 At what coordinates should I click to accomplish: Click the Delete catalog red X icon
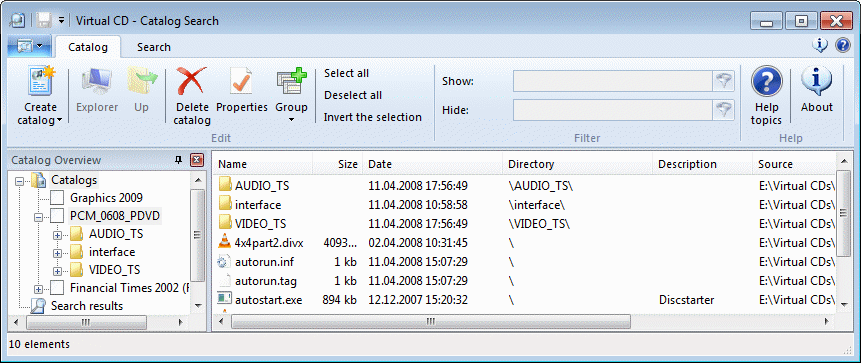(x=191, y=82)
